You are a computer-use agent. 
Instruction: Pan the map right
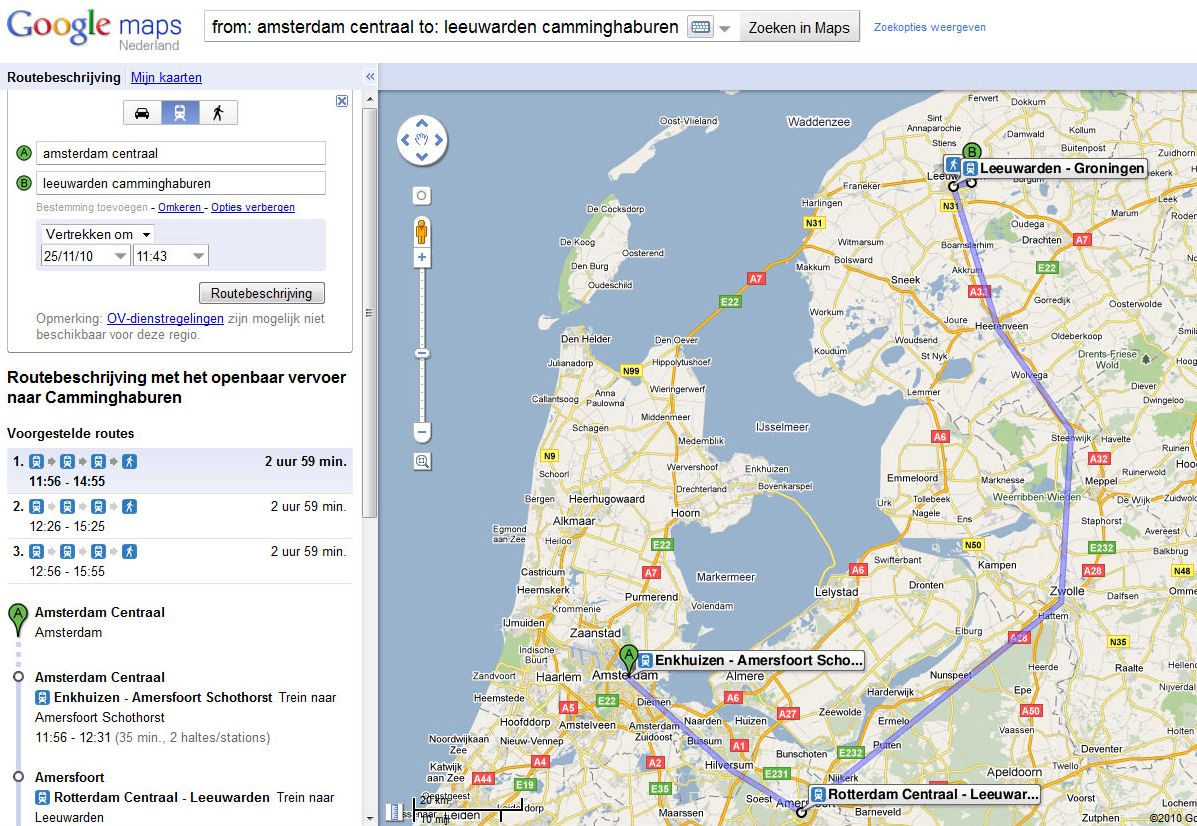pyautogui.click(x=439, y=140)
